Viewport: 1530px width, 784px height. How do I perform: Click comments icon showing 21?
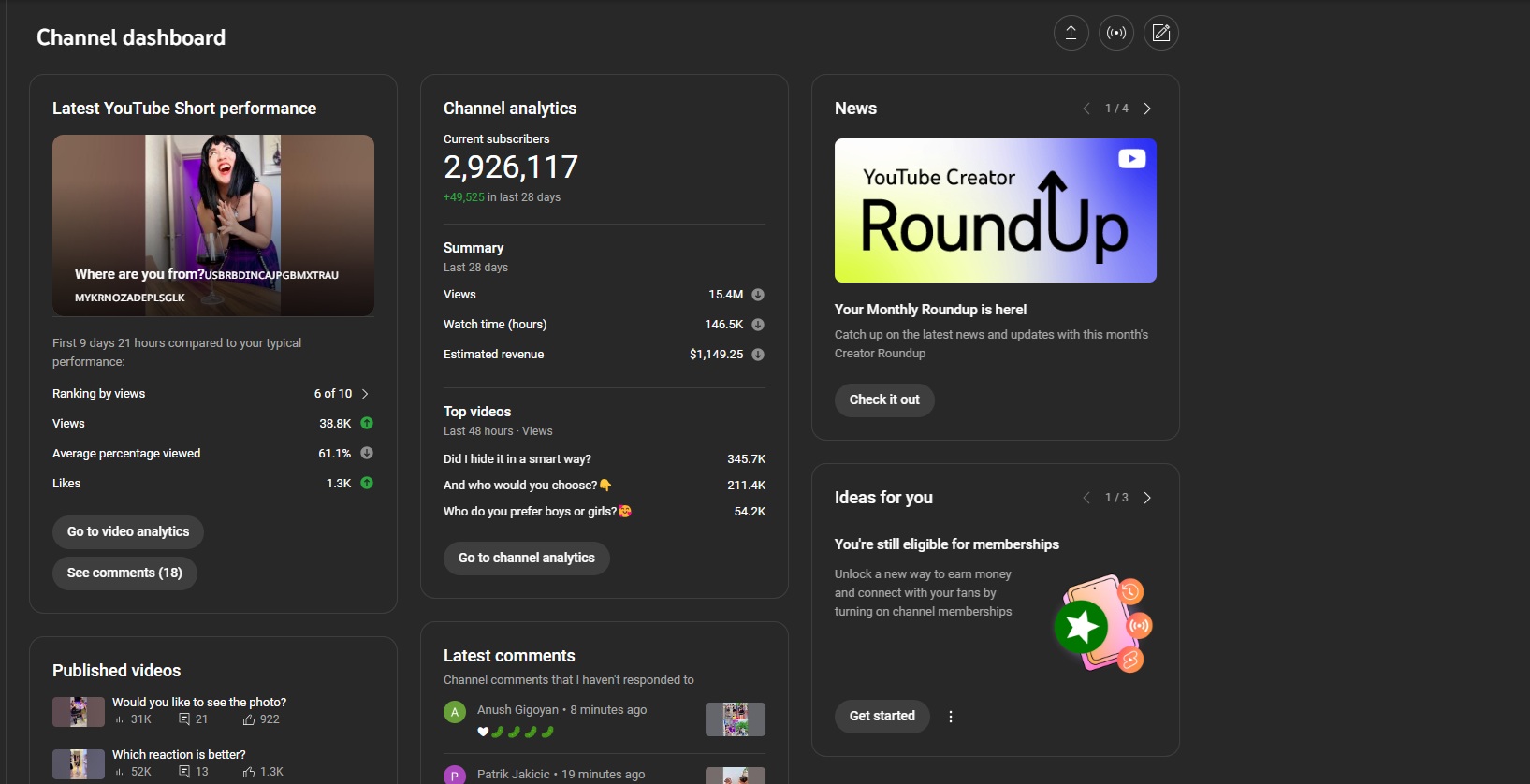(x=184, y=719)
